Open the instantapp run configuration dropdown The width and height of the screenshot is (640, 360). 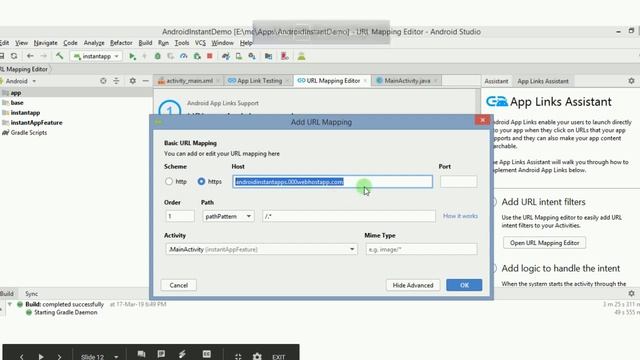tap(96, 56)
